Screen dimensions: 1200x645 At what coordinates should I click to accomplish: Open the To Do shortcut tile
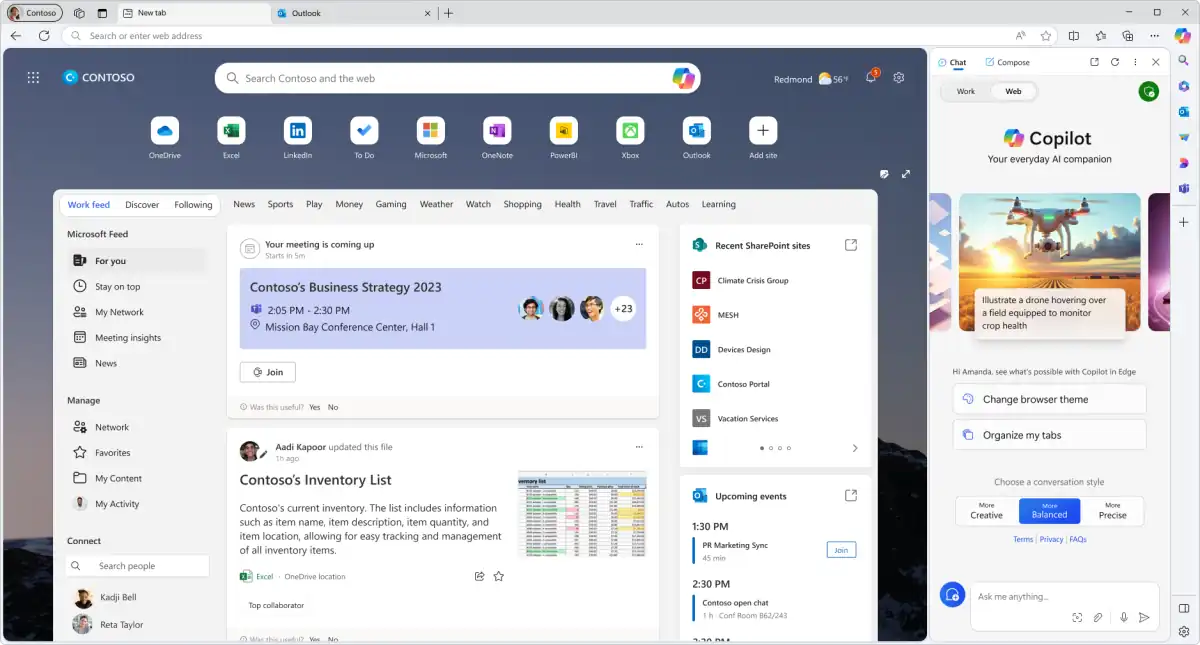click(x=364, y=131)
